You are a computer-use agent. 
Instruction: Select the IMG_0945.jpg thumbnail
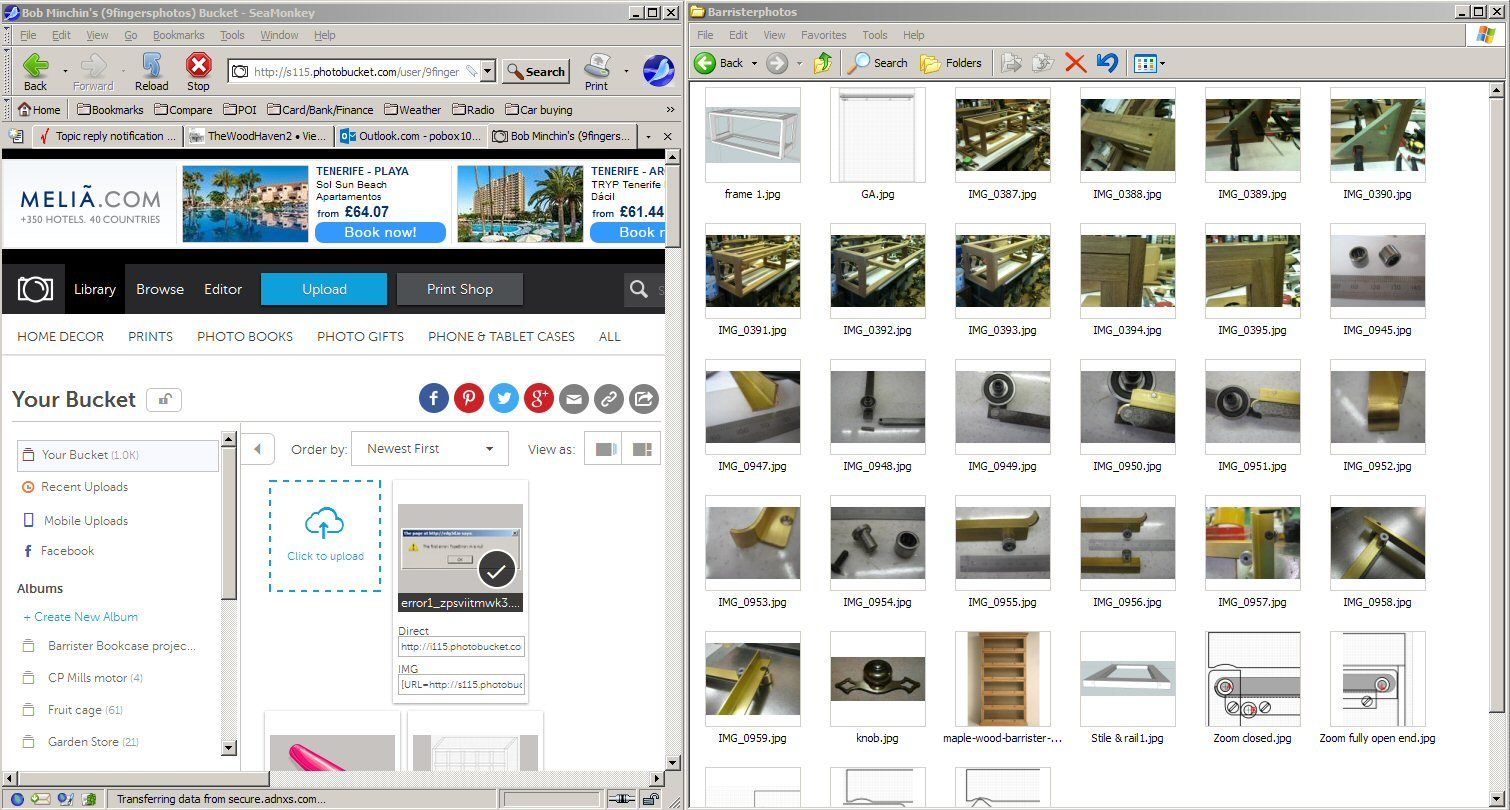tap(1377, 270)
